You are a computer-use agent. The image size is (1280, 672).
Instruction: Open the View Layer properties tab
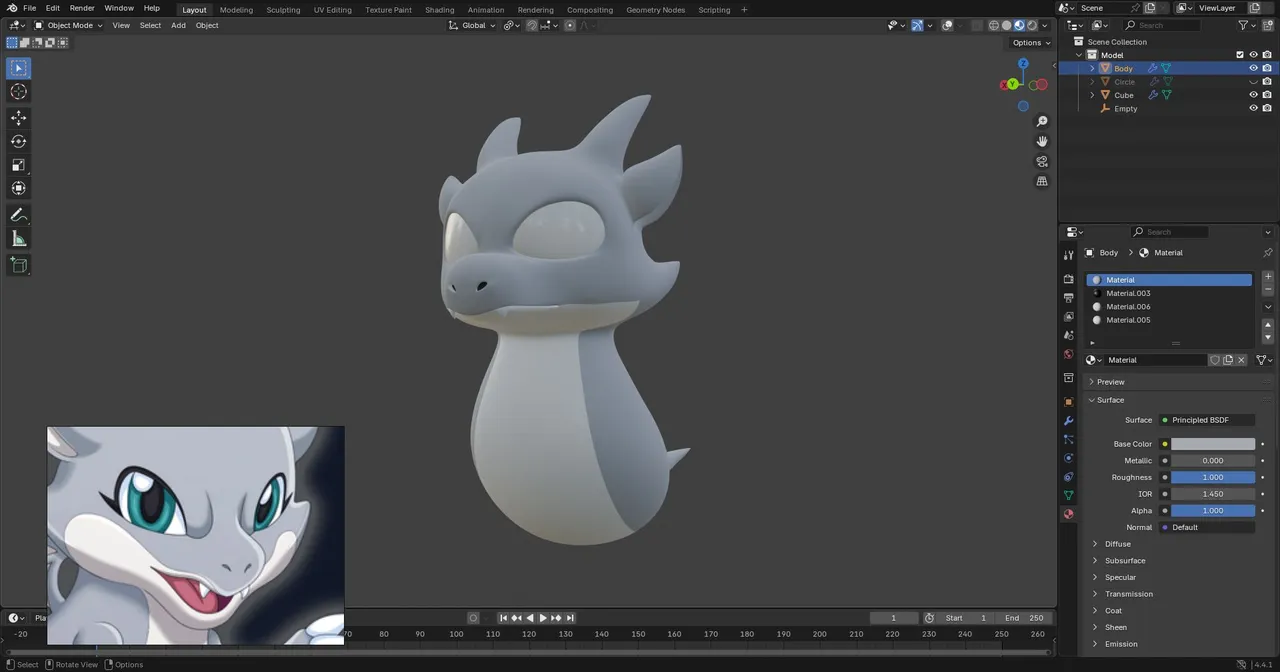(x=1068, y=317)
